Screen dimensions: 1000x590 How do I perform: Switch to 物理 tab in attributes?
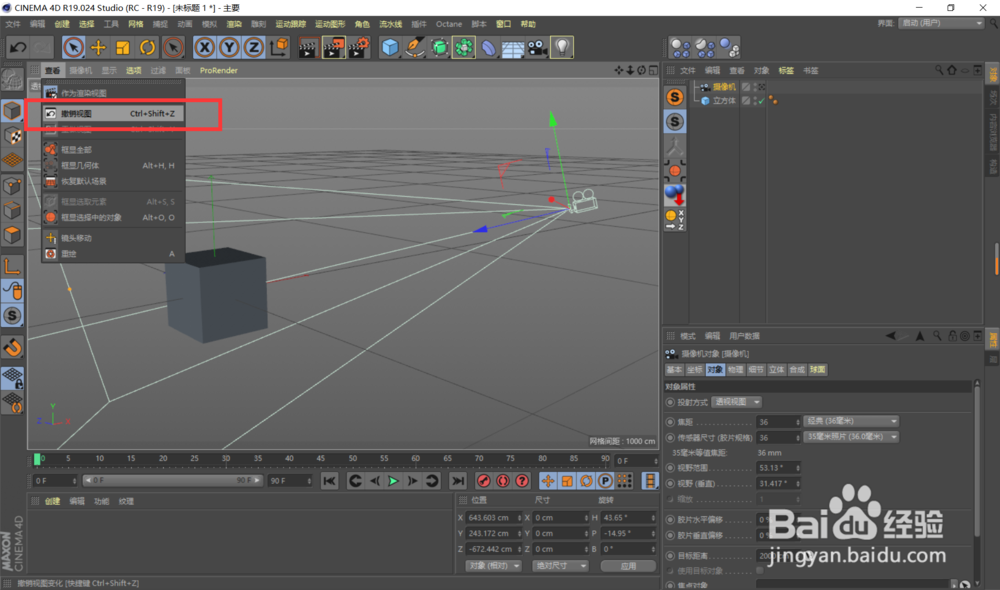[x=735, y=370]
